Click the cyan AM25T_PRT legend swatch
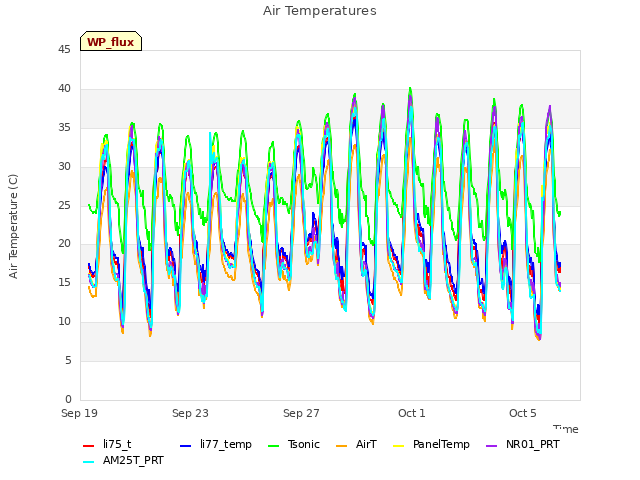The width and height of the screenshot is (640, 480). point(89,462)
